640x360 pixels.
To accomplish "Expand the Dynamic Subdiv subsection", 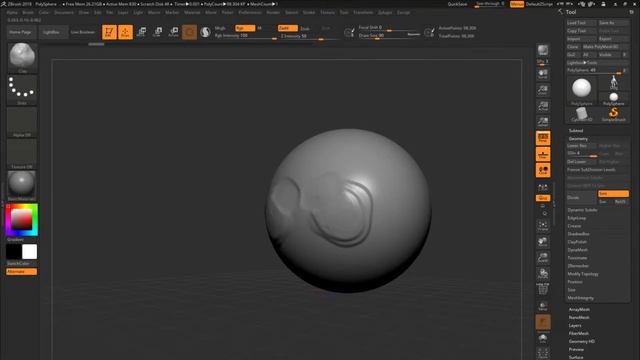I will pyautogui.click(x=582, y=210).
